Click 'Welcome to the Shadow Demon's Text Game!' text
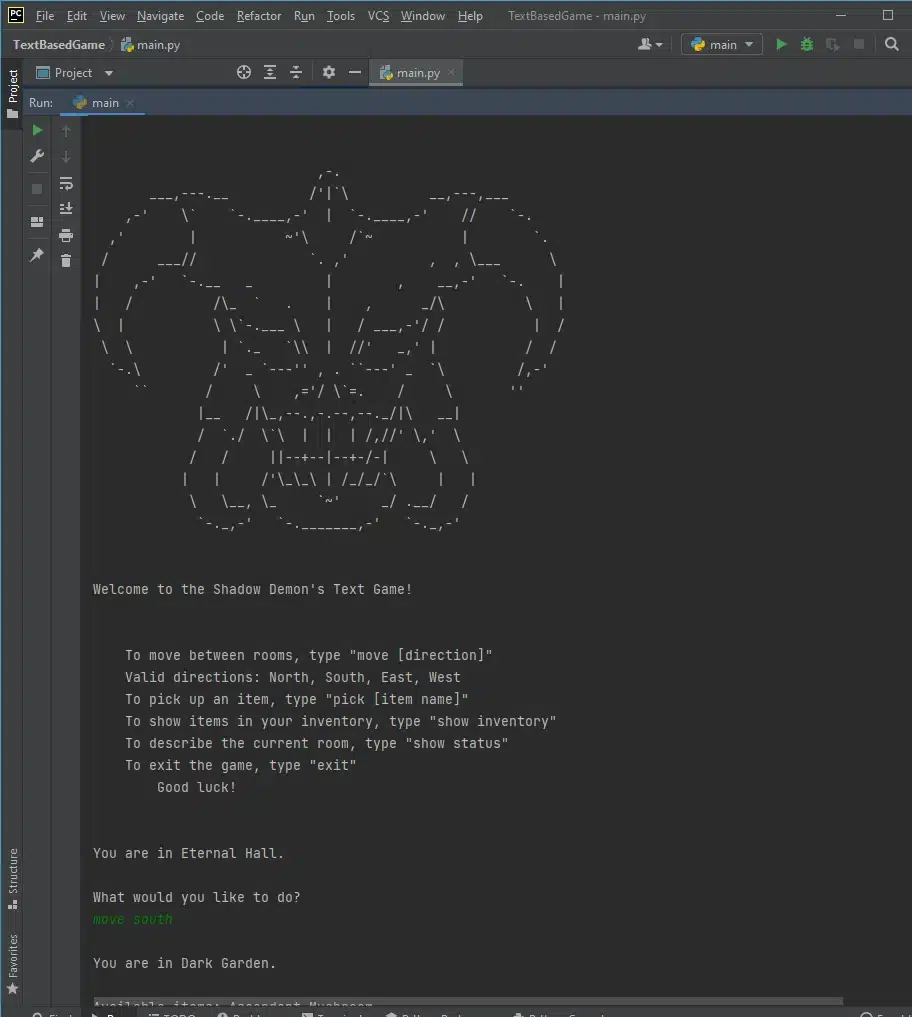912x1017 pixels. pyautogui.click(x=252, y=589)
